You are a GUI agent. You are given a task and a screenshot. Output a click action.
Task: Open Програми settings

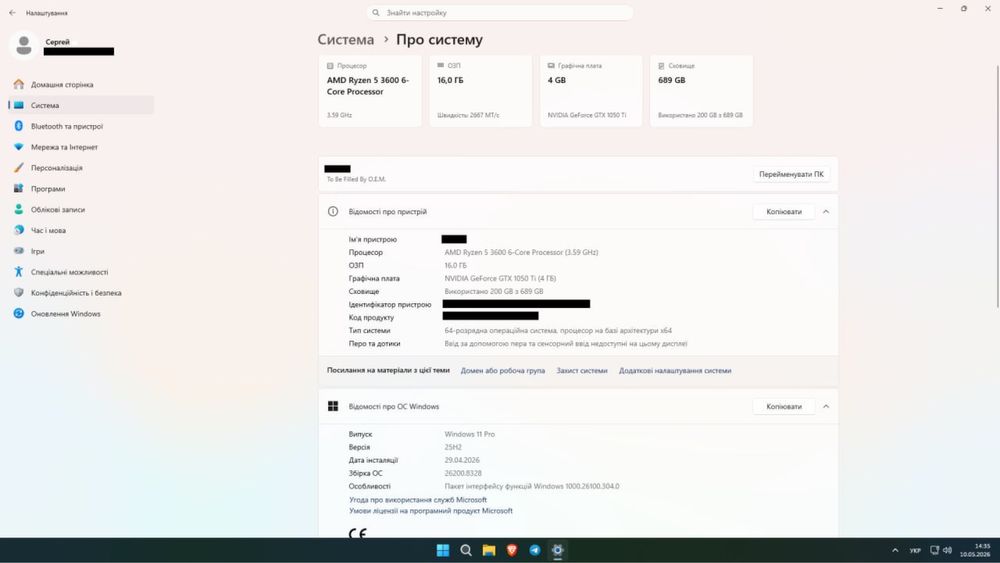(81, 189)
